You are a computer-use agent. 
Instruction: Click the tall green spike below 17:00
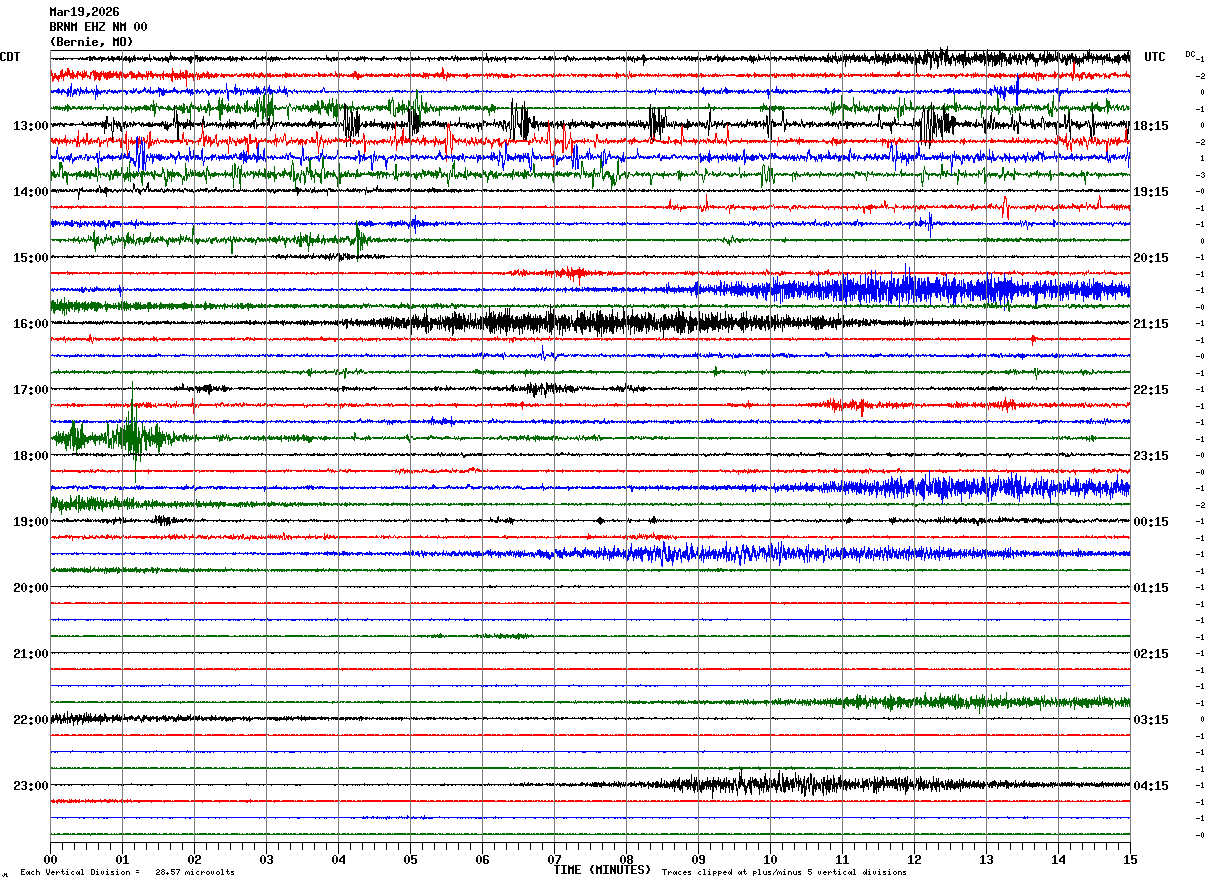133,430
